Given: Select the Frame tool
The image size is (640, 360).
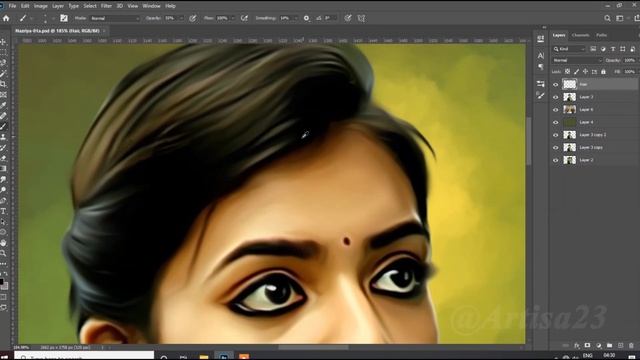Looking at the screenshot, I should click(3, 95).
